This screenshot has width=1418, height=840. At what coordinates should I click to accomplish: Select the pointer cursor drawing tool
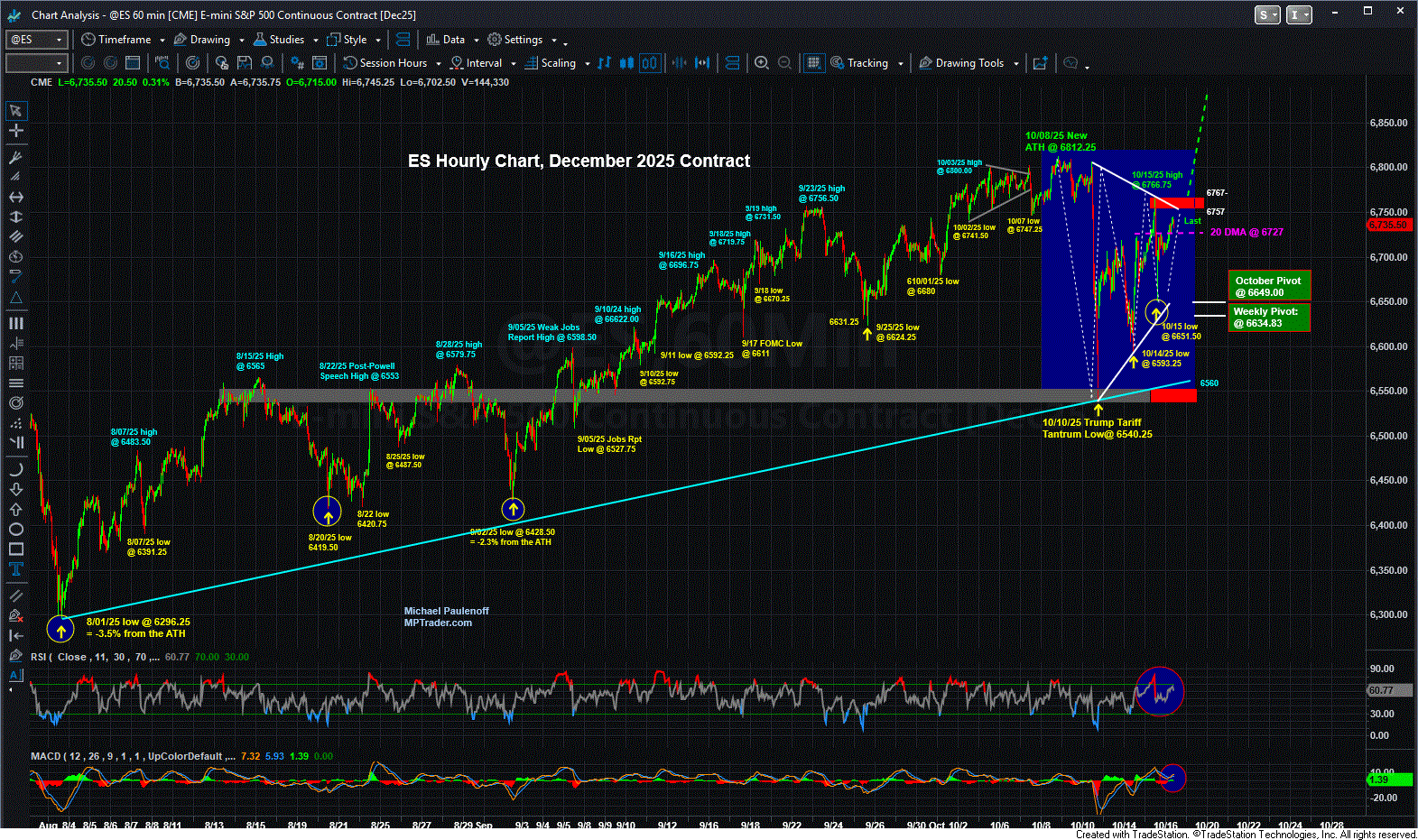16,111
